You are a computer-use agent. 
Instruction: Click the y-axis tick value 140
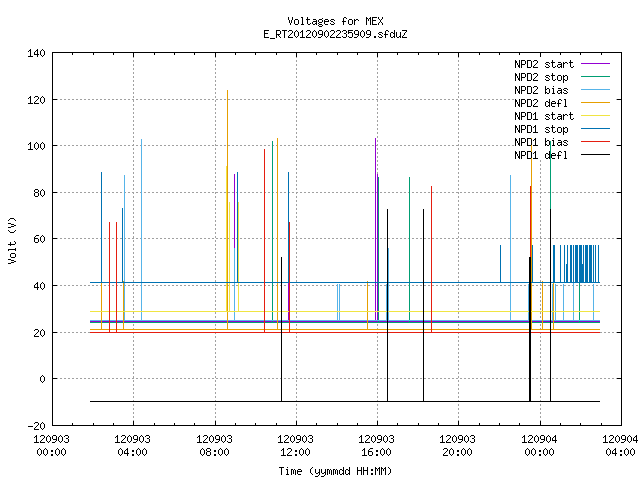click(36, 53)
